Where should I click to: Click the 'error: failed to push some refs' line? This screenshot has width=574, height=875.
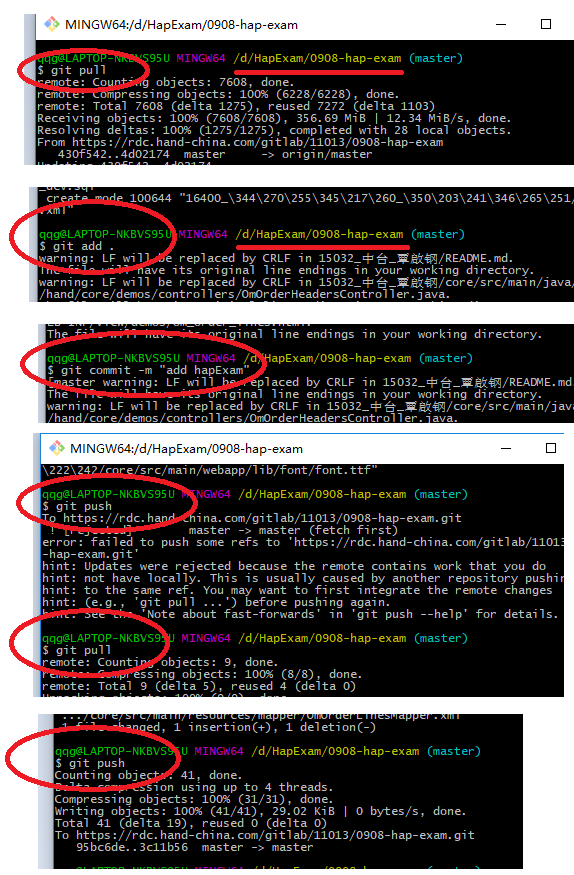[x=303, y=542]
